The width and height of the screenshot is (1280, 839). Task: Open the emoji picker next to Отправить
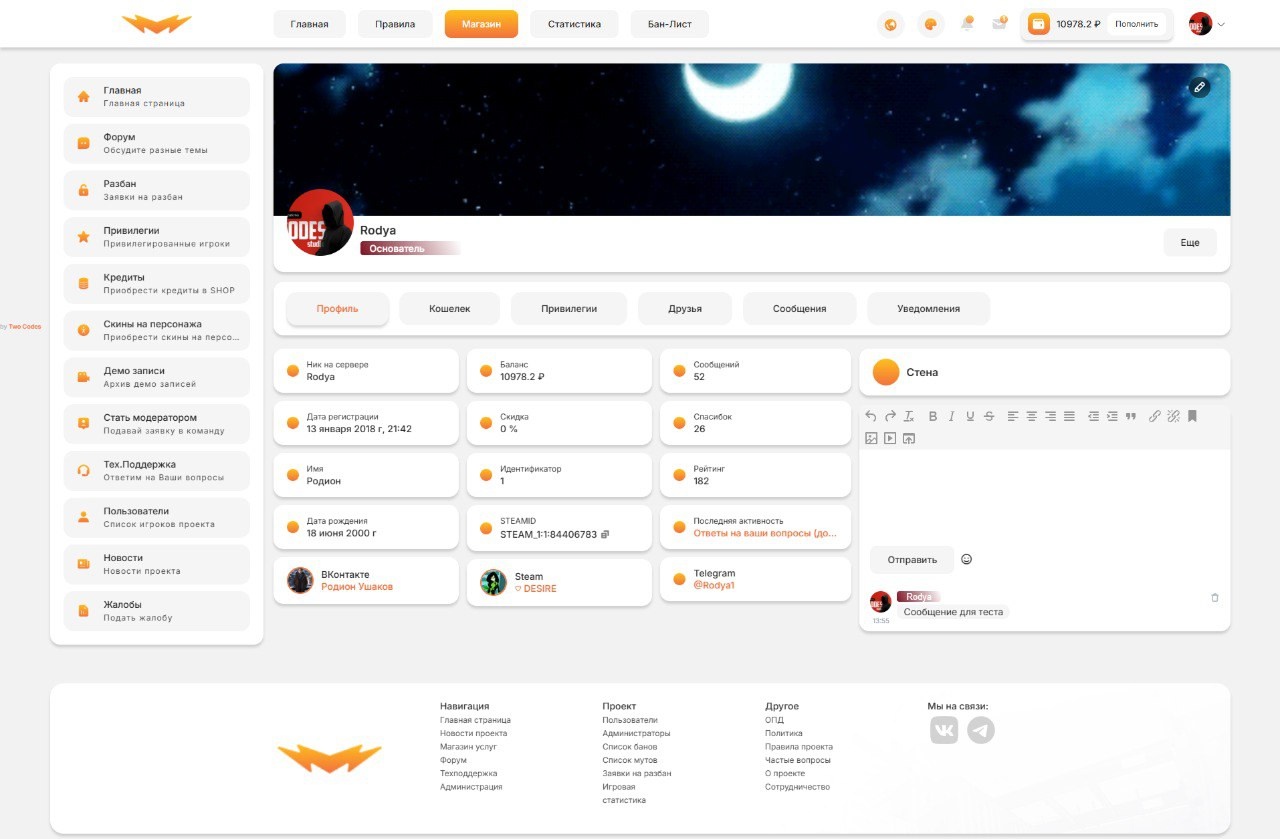click(966, 559)
